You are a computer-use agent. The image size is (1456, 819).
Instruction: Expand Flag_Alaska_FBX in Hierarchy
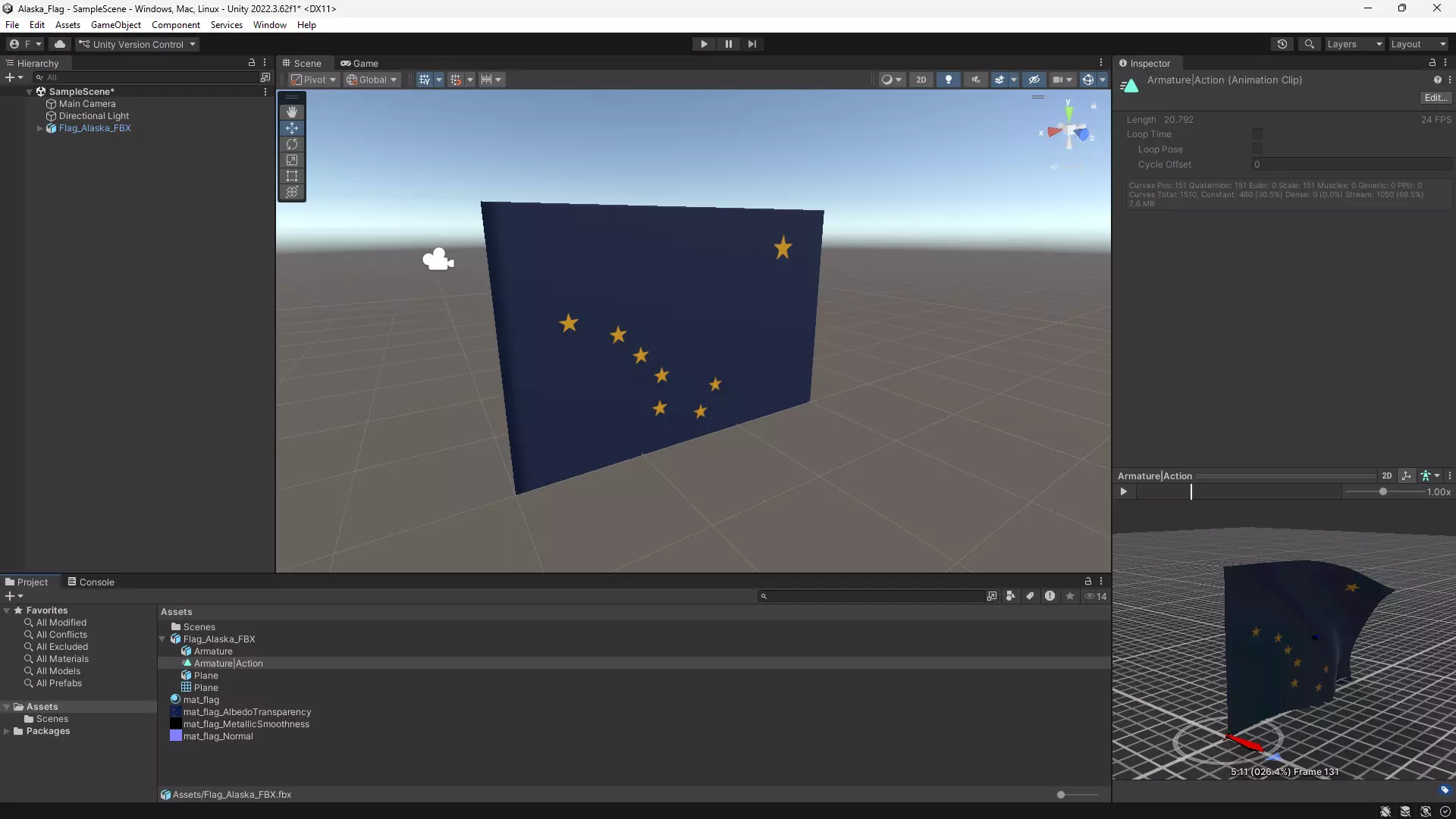pos(39,128)
